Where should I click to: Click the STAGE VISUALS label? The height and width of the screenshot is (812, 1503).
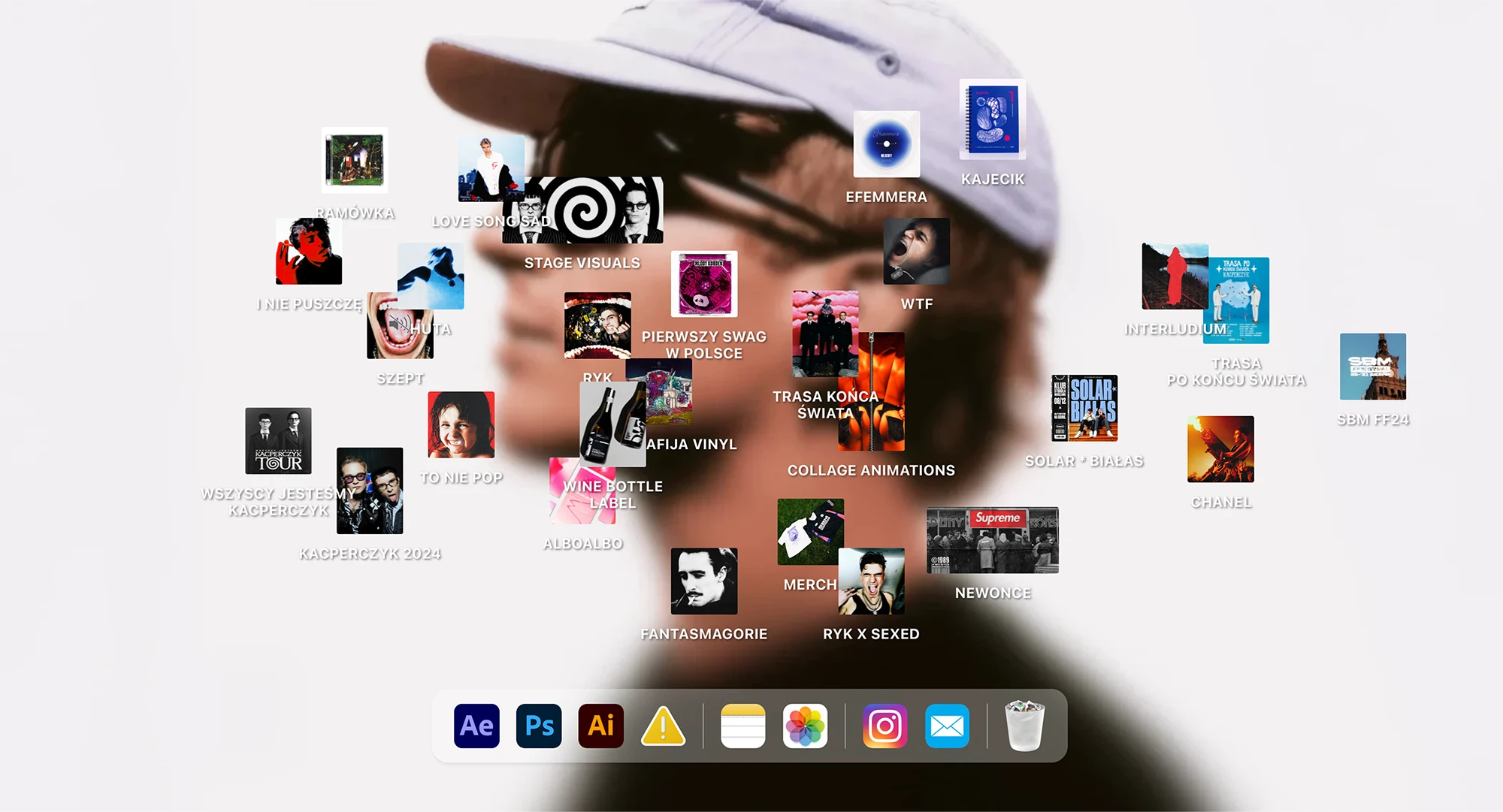click(582, 263)
